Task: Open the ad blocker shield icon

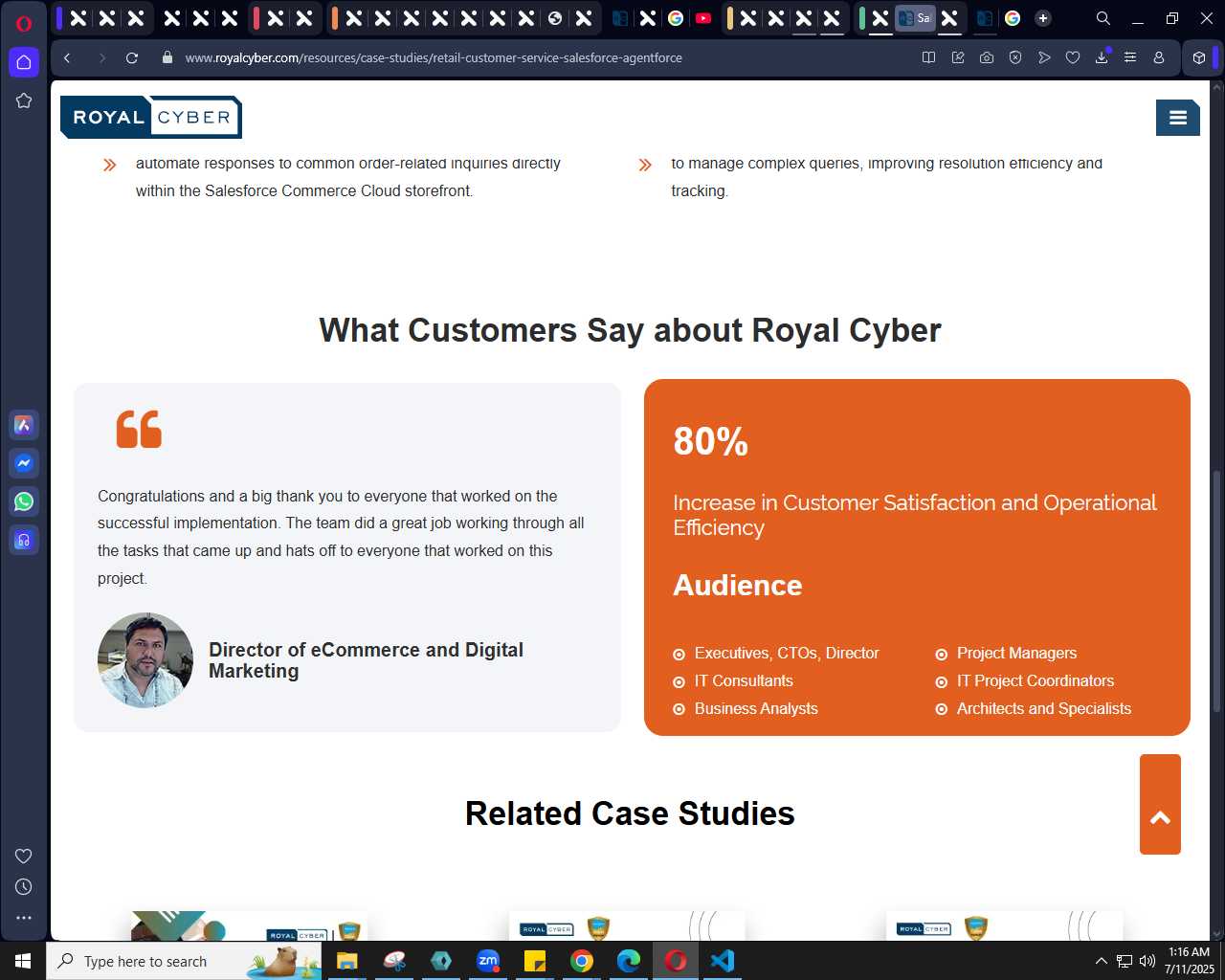Action: point(1015,58)
